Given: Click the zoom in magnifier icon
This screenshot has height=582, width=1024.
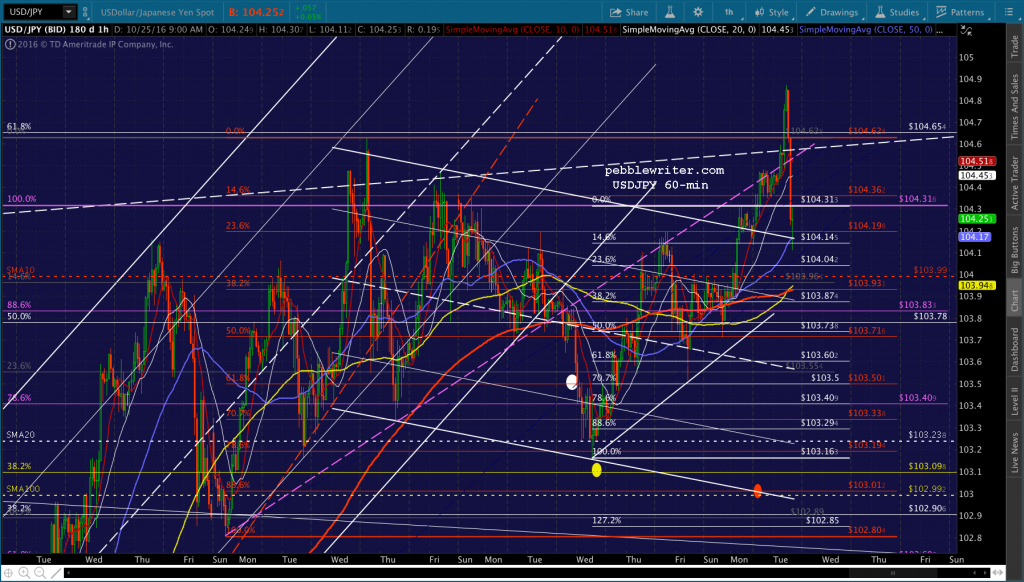Looking at the screenshot, I should (24, 573).
